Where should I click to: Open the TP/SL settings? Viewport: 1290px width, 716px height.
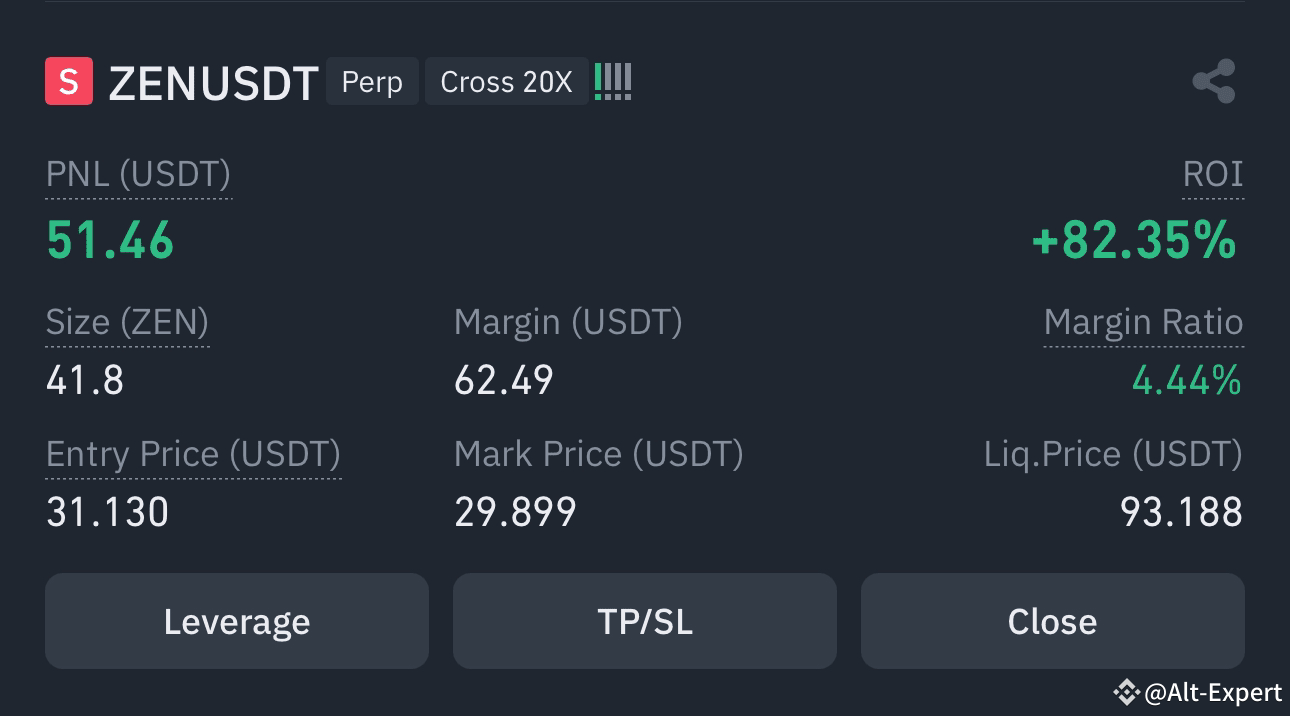(x=645, y=620)
